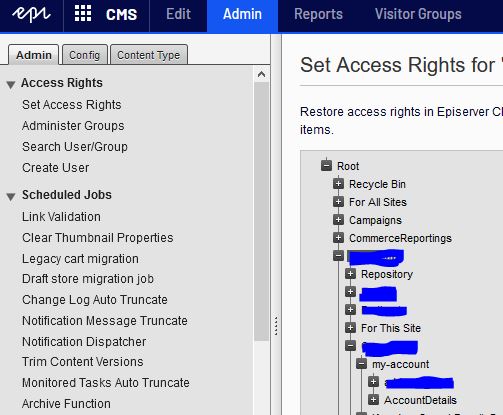Collapse the Scheduled Jobs section

point(11,196)
